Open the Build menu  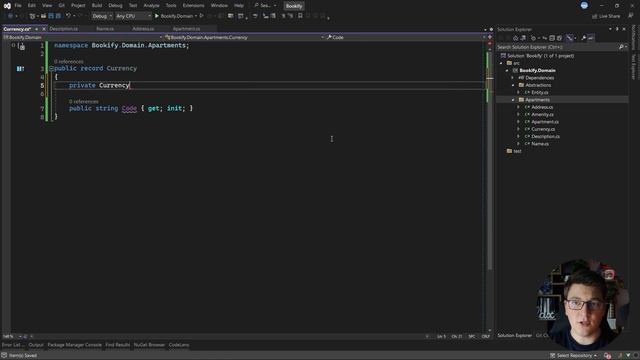97,6
